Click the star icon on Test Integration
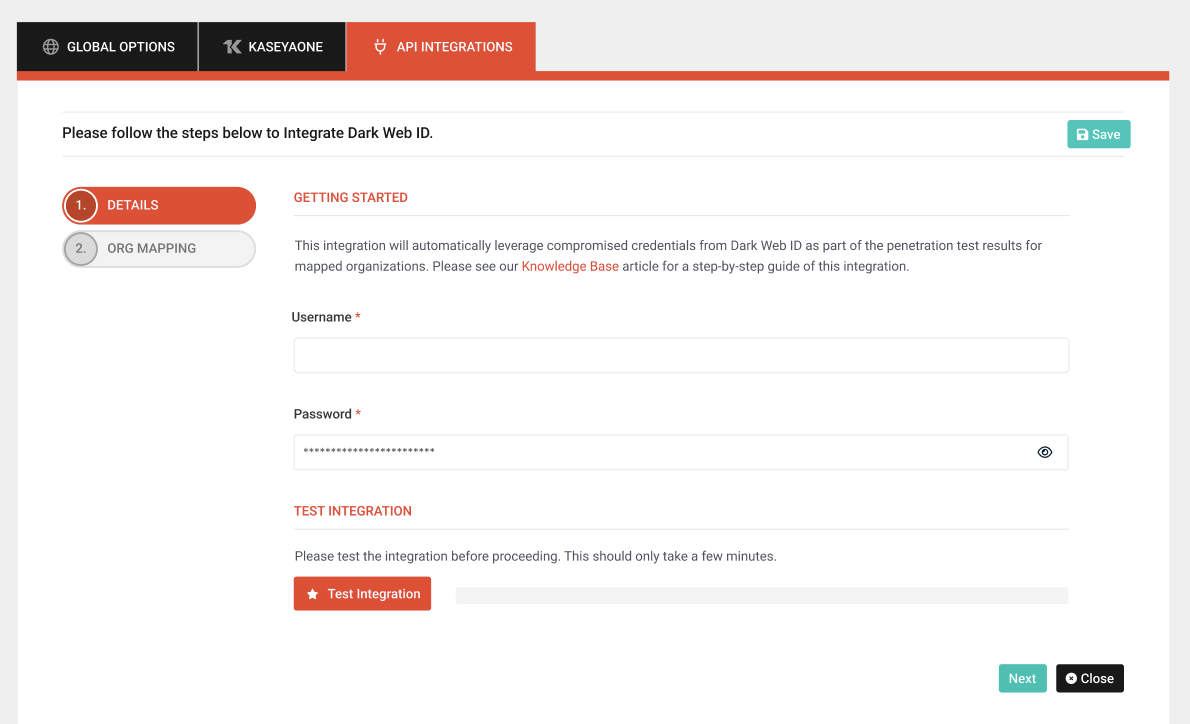Viewport: 1190px width, 724px height. click(x=312, y=594)
